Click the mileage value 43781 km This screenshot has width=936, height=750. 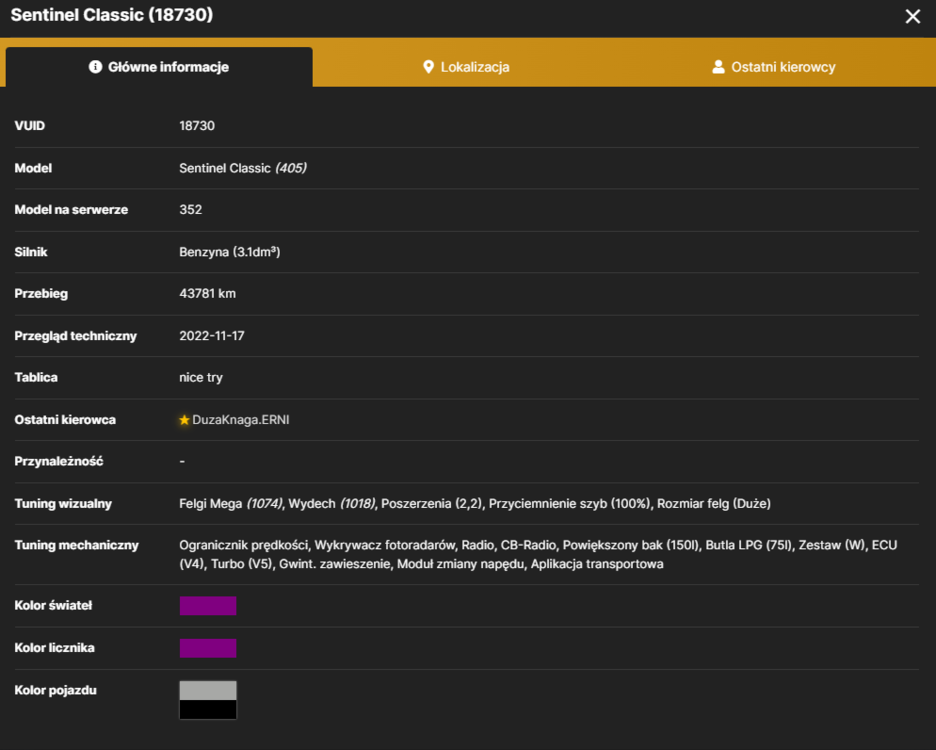tap(208, 294)
